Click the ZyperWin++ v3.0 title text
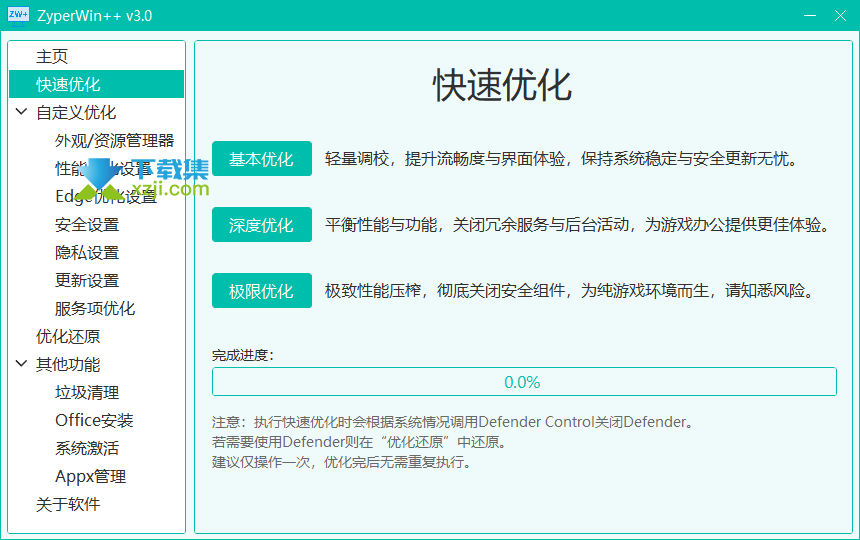Screen dimensions: 860x540 coord(94,16)
